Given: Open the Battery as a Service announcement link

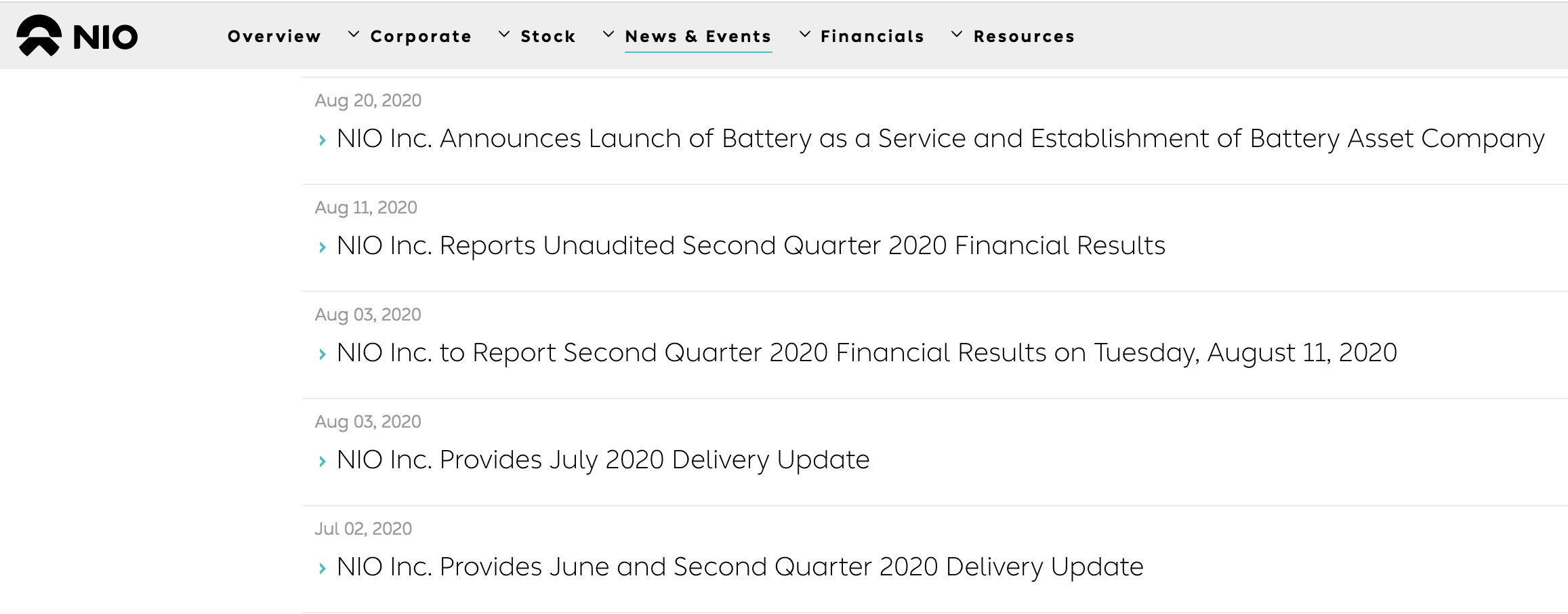Looking at the screenshot, I should click(941, 139).
